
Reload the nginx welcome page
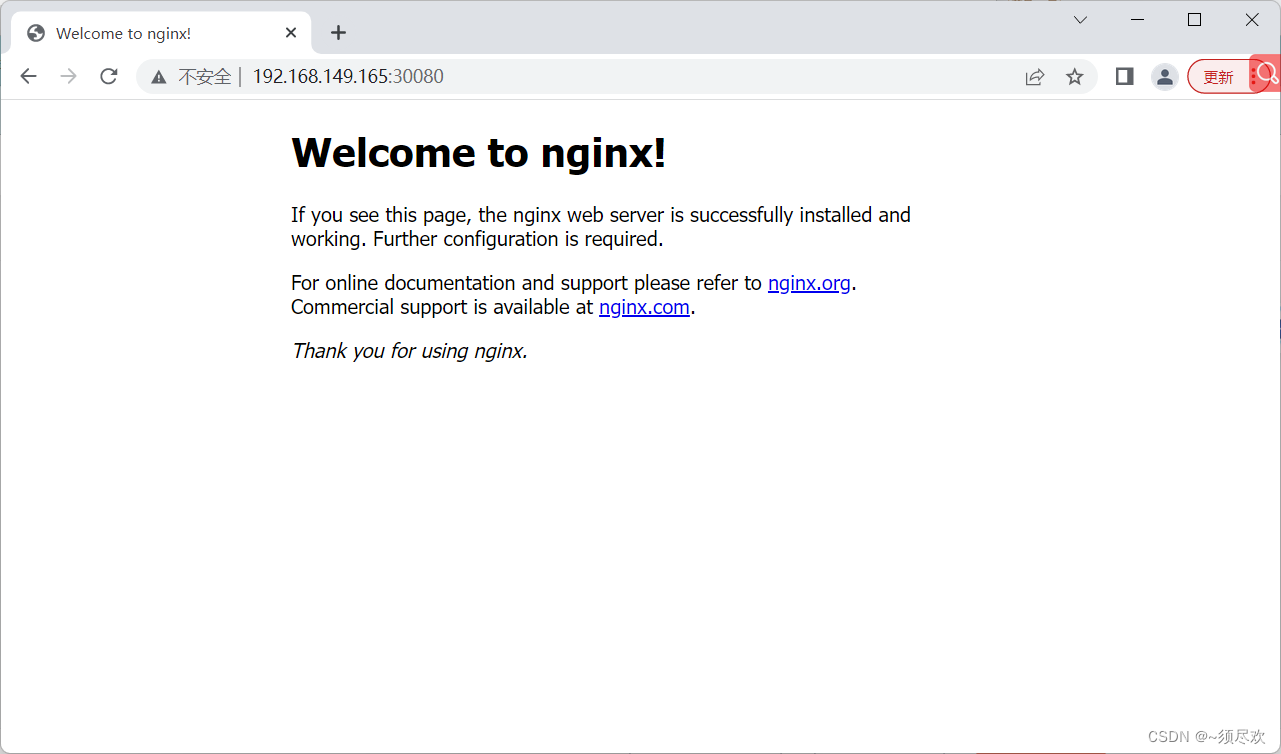(x=109, y=76)
